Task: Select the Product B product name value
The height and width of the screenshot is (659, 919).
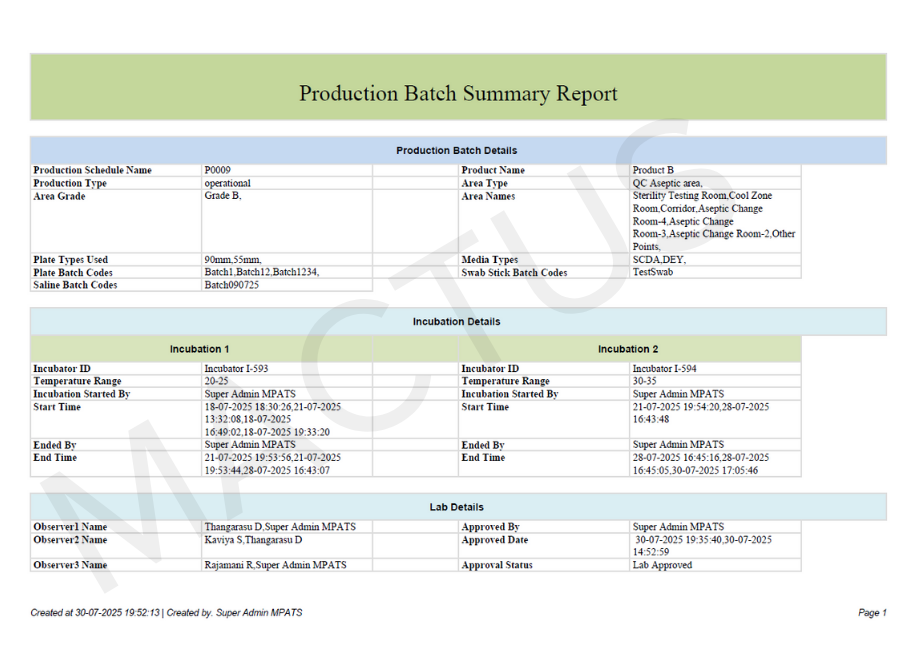Action: coord(653,171)
